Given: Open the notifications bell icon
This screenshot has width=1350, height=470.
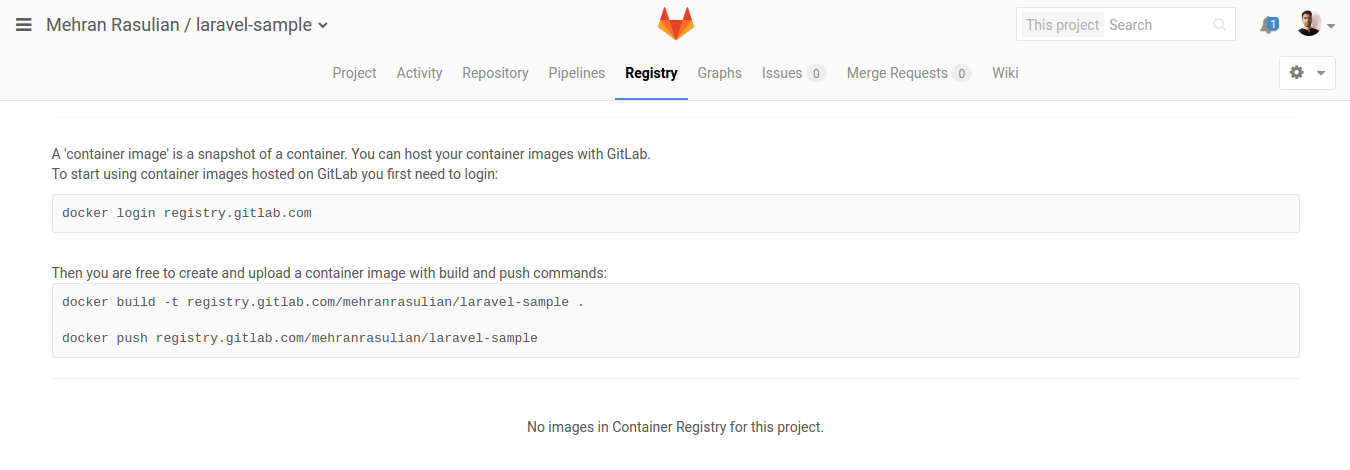Looking at the screenshot, I should pyautogui.click(x=1269, y=25).
